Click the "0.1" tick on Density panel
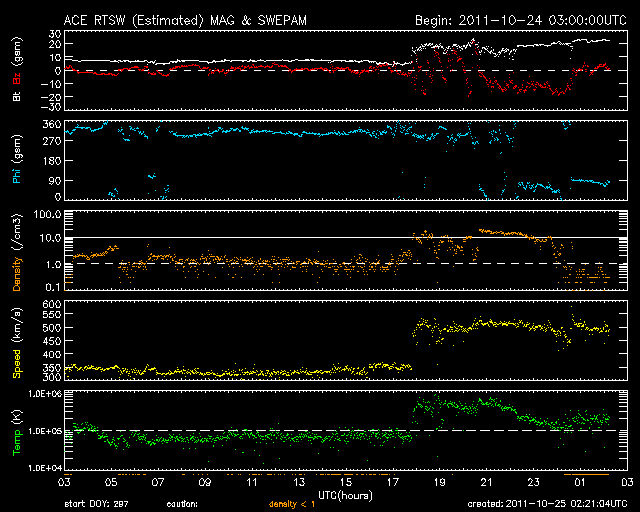 click(53, 287)
